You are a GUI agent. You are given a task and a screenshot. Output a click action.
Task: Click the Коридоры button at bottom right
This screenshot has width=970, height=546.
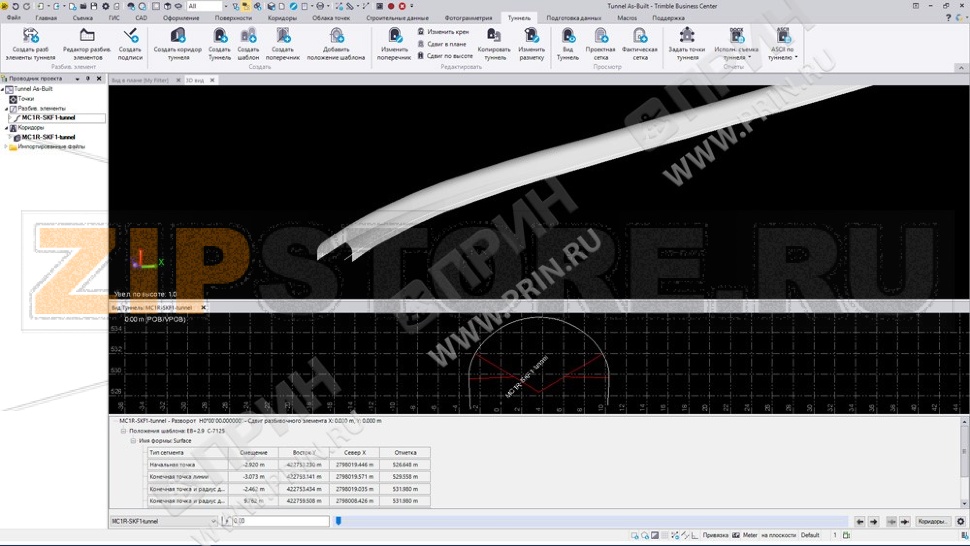point(932,522)
